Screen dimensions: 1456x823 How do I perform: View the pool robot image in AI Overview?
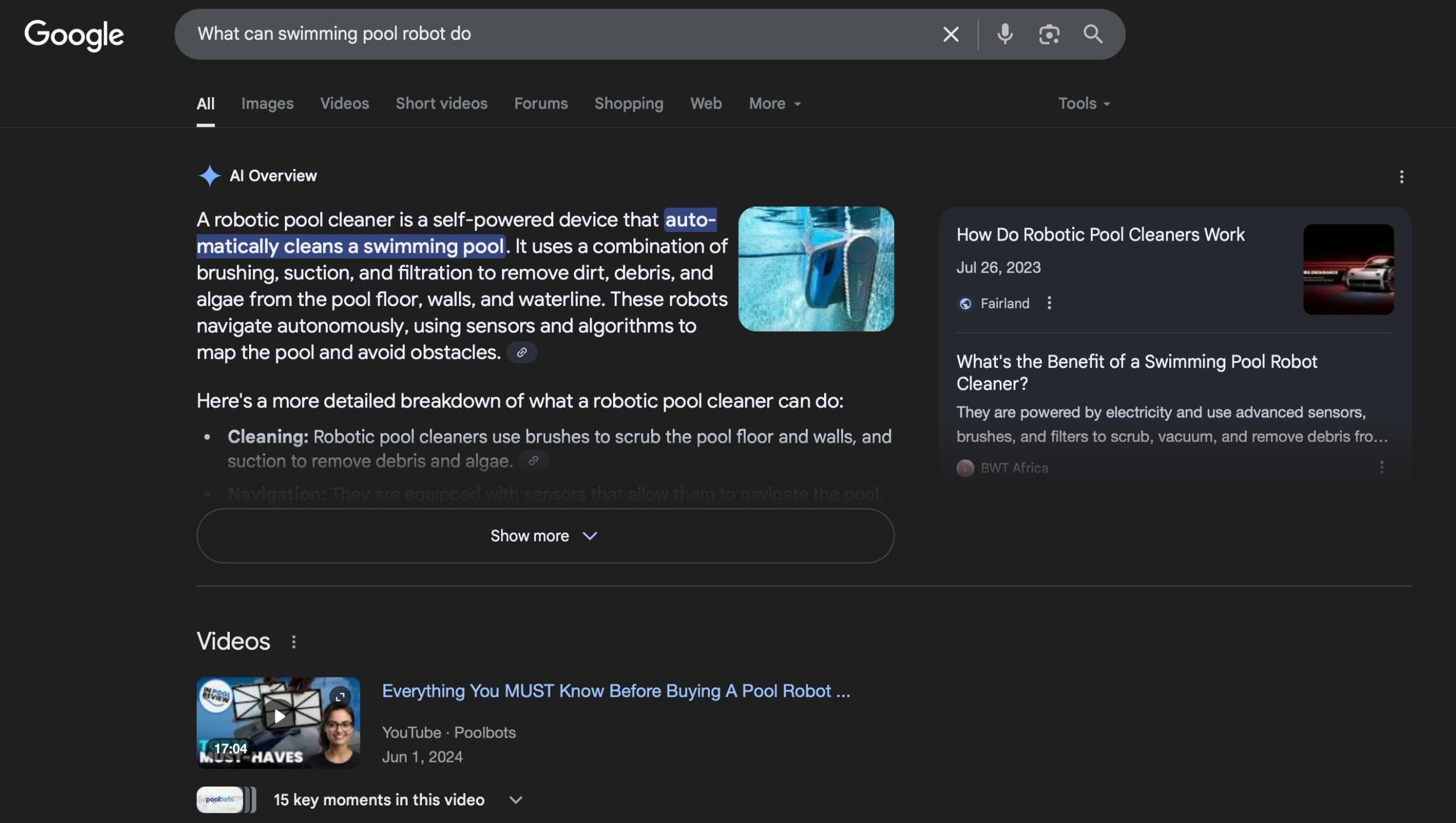click(816, 269)
